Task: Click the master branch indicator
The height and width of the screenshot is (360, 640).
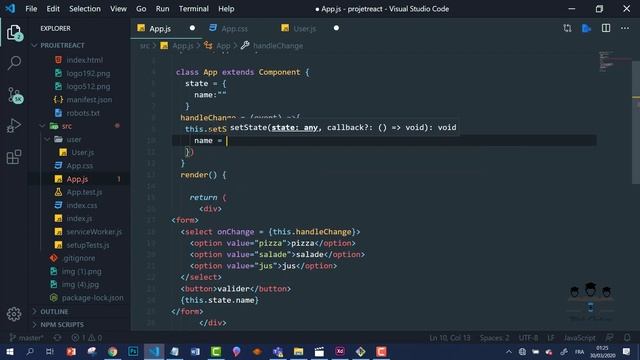Action: point(27,338)
